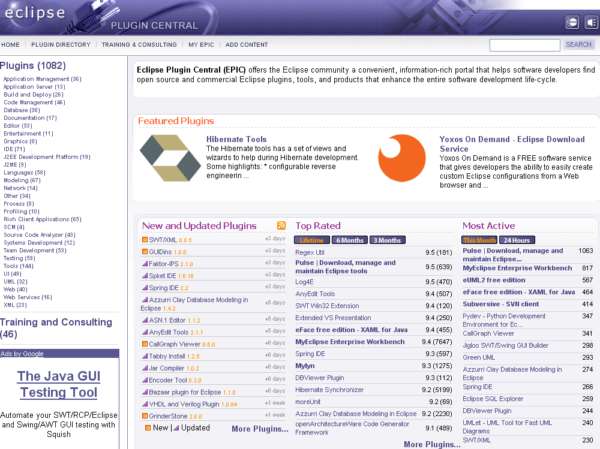
Task: Click the search input field
Action: [525, 45]
